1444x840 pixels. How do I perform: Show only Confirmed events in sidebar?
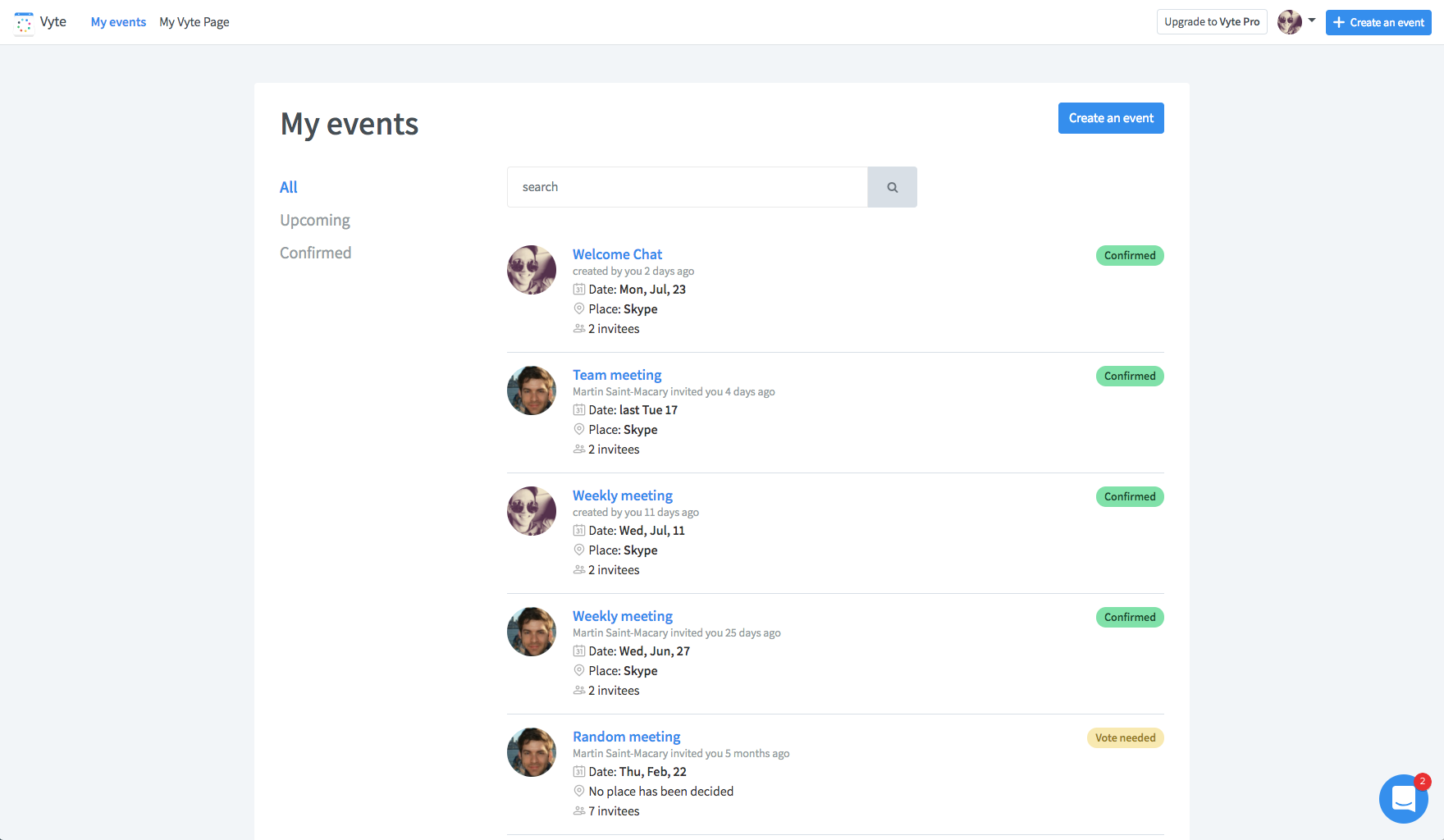point(315,253)
